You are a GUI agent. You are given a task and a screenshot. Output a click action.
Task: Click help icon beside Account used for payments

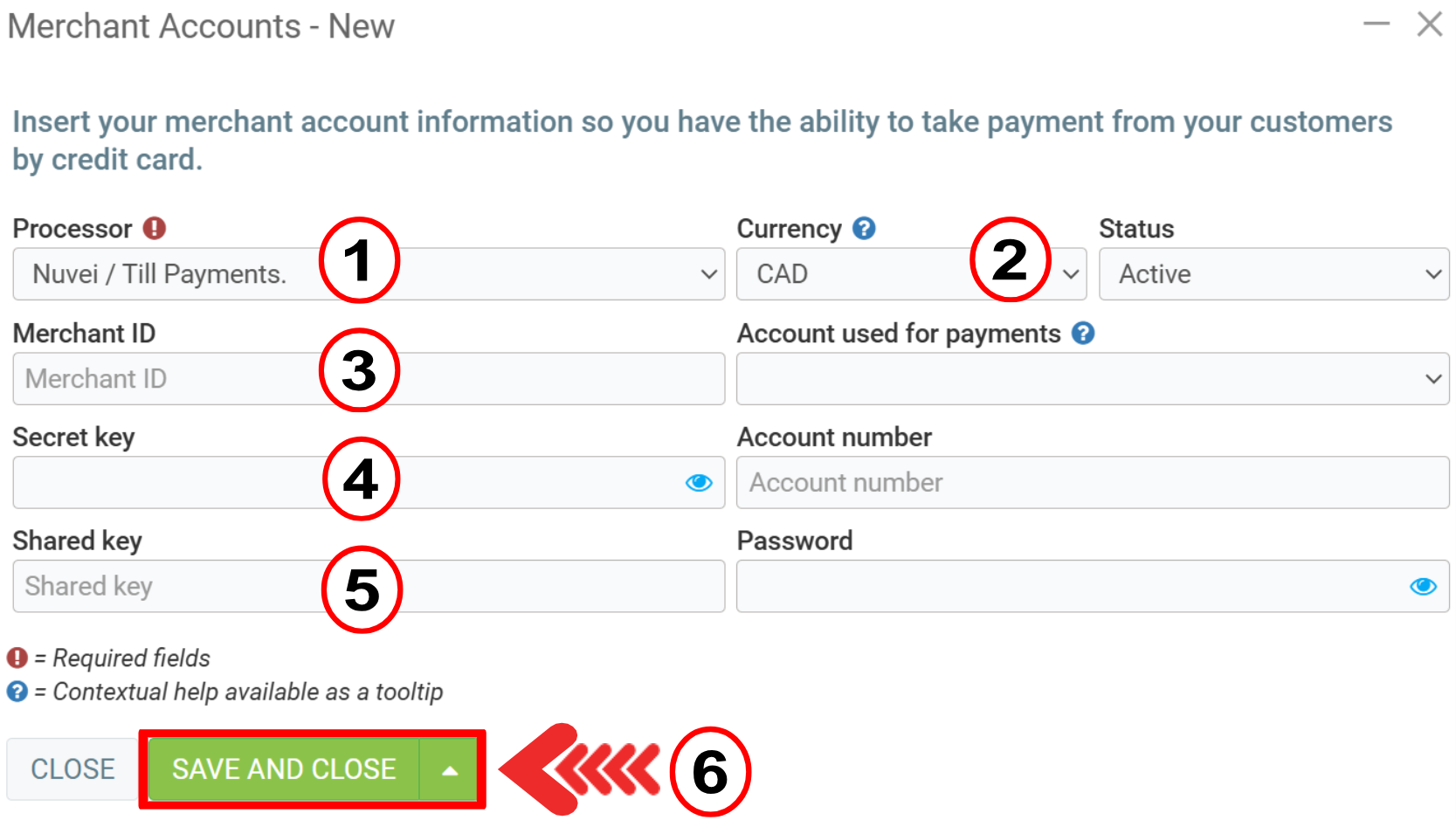pyautogui.click(x=1083, y=333)
